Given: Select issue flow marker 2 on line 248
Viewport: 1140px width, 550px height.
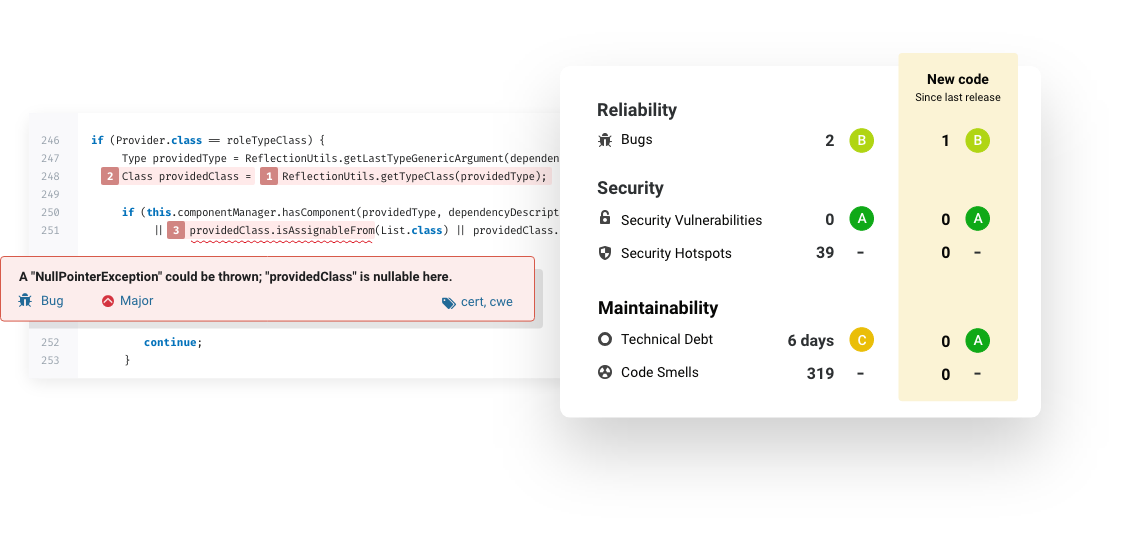Looking at the screenshot, I should 110,176.
